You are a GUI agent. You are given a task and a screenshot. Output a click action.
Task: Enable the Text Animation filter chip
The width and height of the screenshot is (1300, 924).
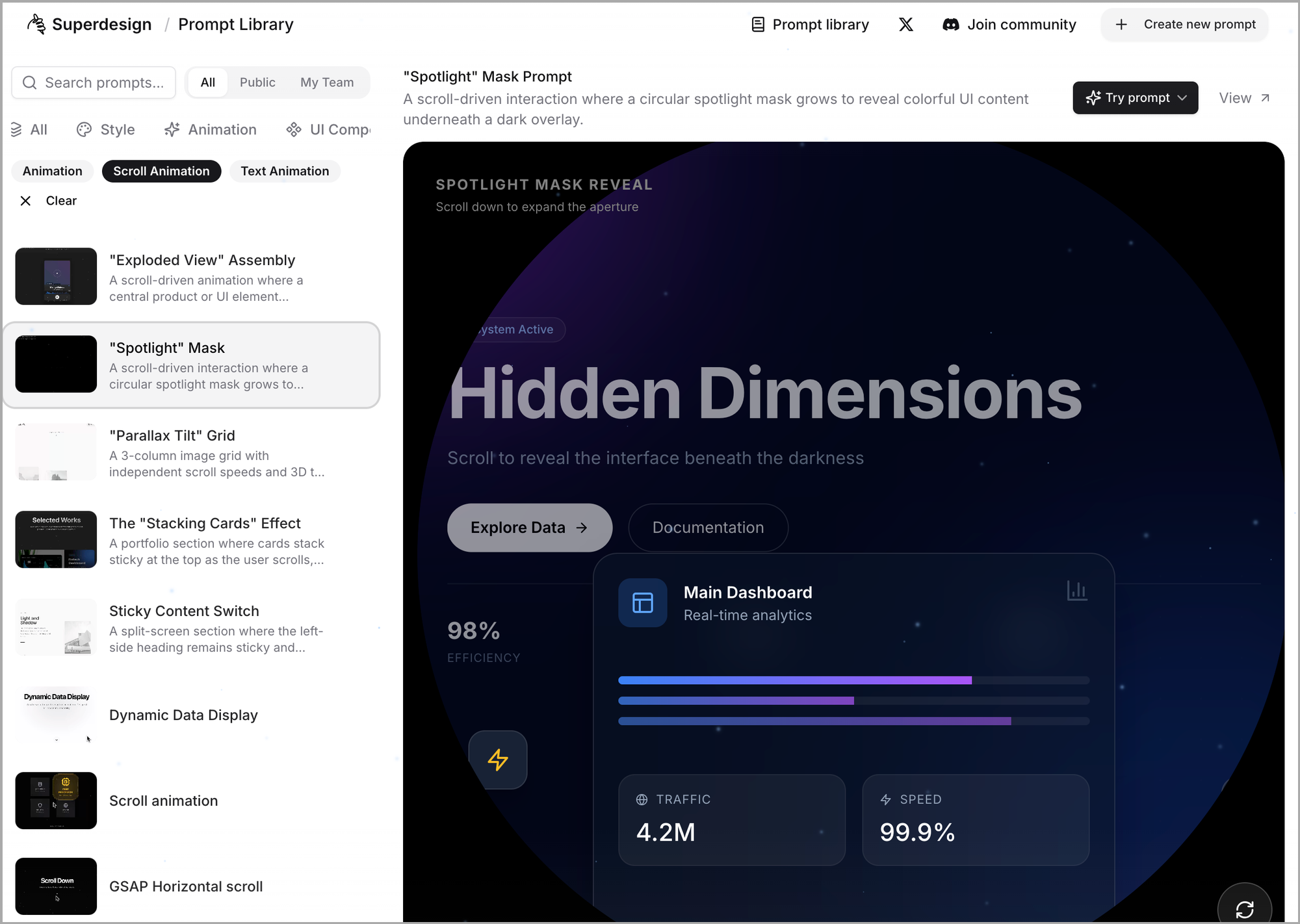[x=285, y=171]
